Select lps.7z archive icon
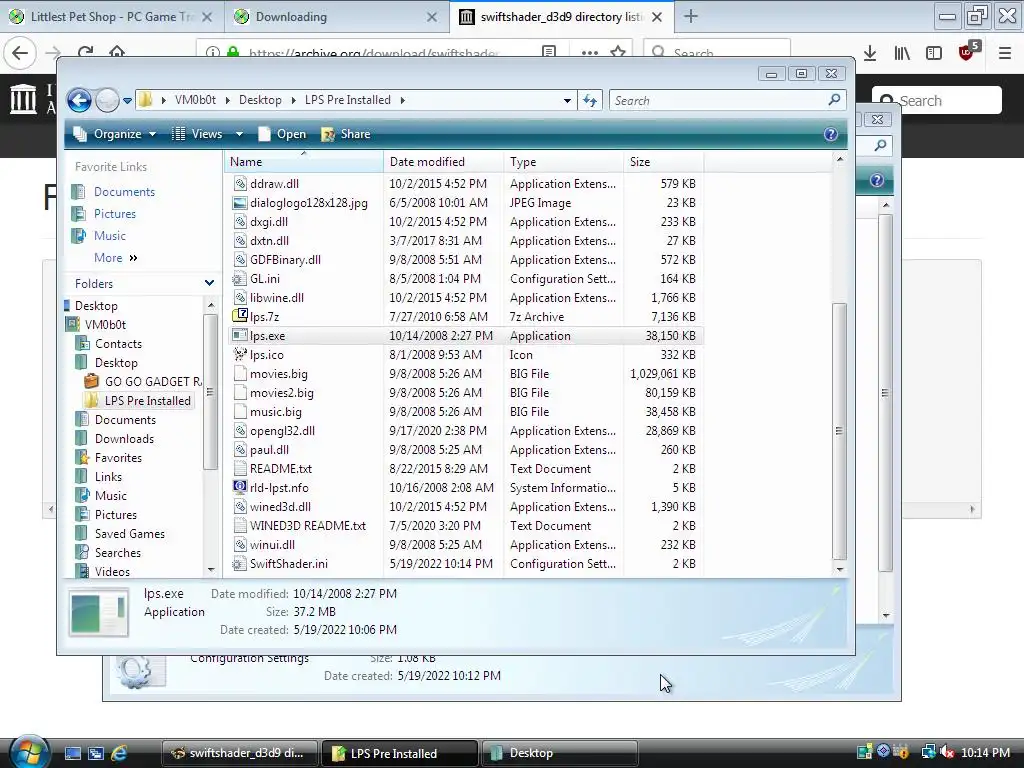 point(240,317)
